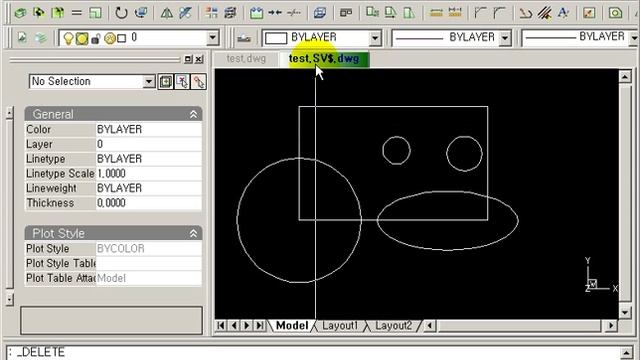Screen dimensions: 640x360
Task: Click the Quick Select icon in properties panel
Action: (199, 82)
